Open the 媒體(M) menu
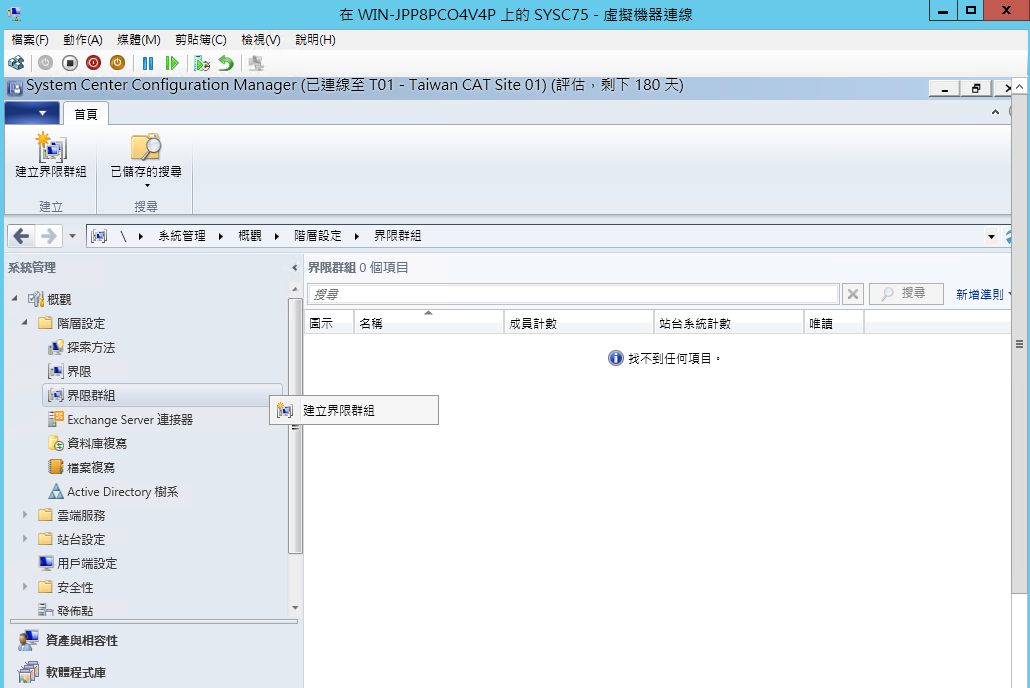The height and width of the screenshot is (688, 1030). click(x=139, y=40)
